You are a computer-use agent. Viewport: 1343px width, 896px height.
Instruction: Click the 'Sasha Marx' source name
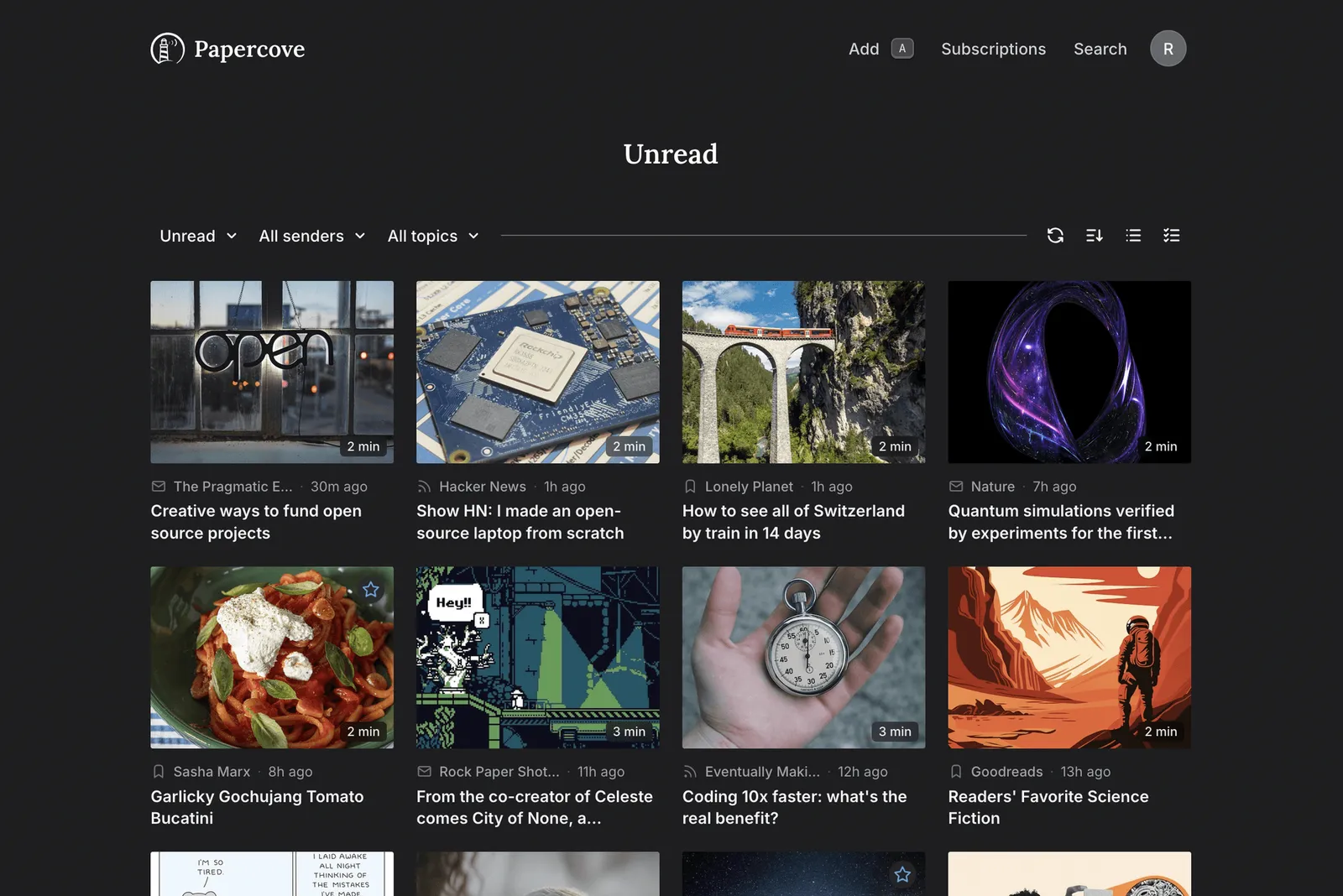(x=212, y=772)
